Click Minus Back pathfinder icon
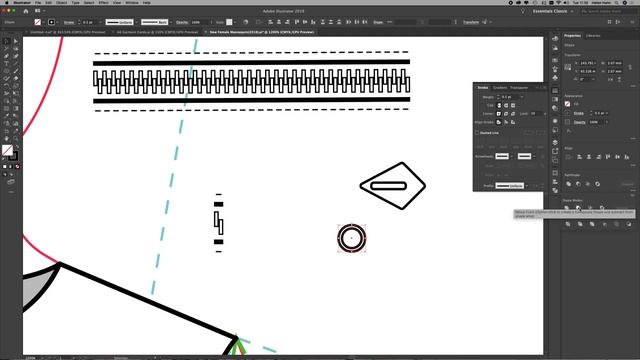Image resolution: width=640 pixels, height=360 pixels. pos(629,224)
